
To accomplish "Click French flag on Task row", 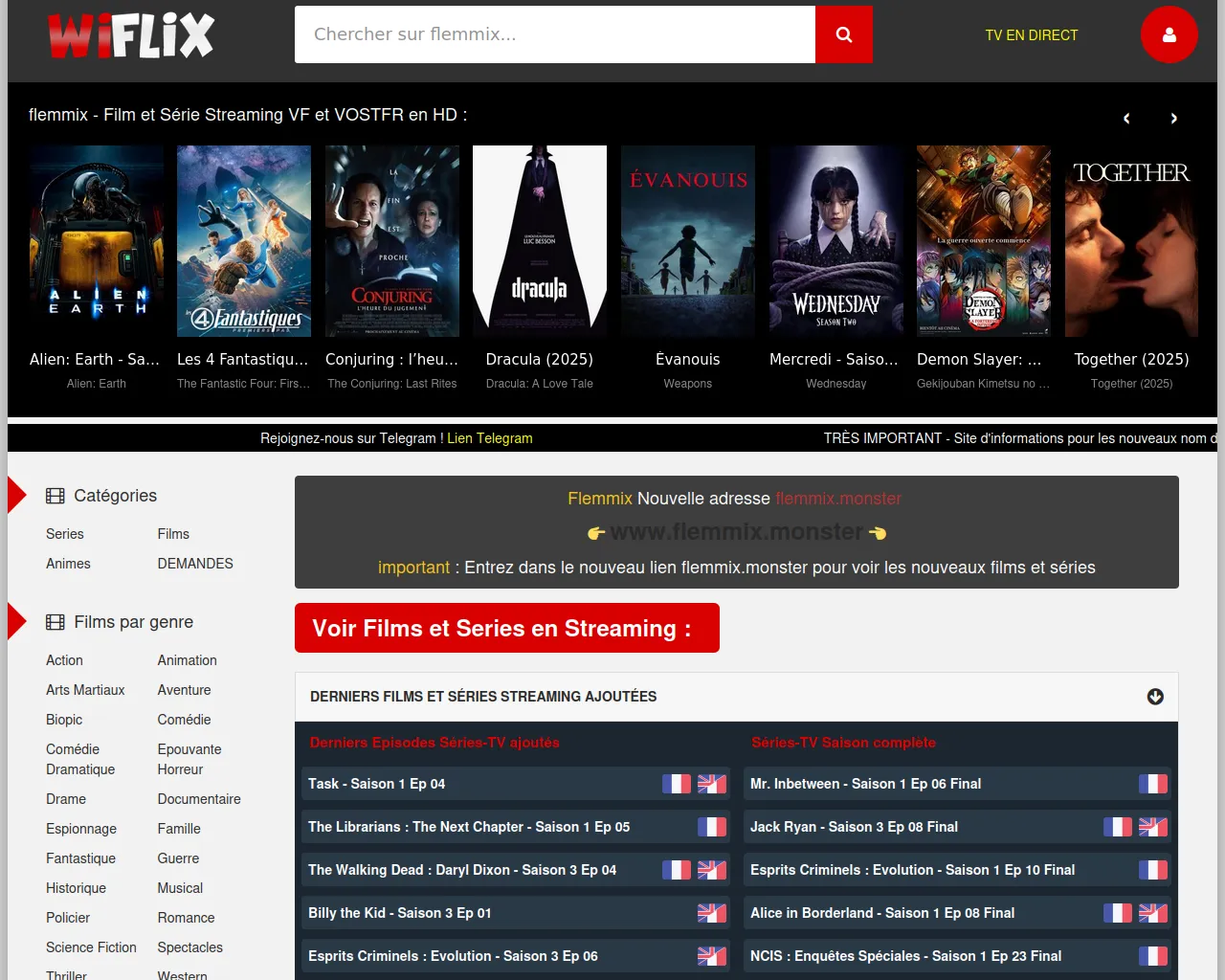I will coord(677,784).
